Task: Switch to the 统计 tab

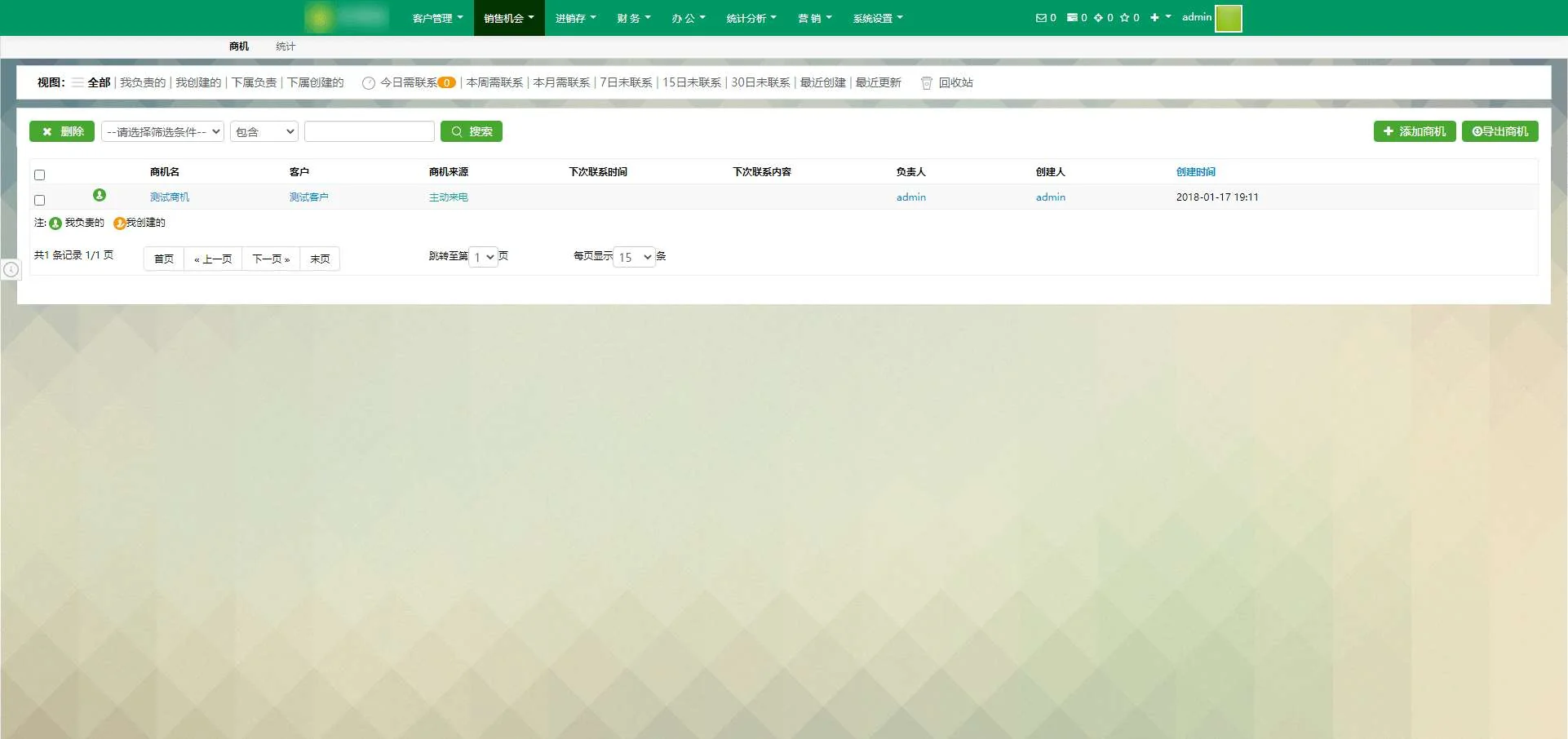Action: point(286,46)
